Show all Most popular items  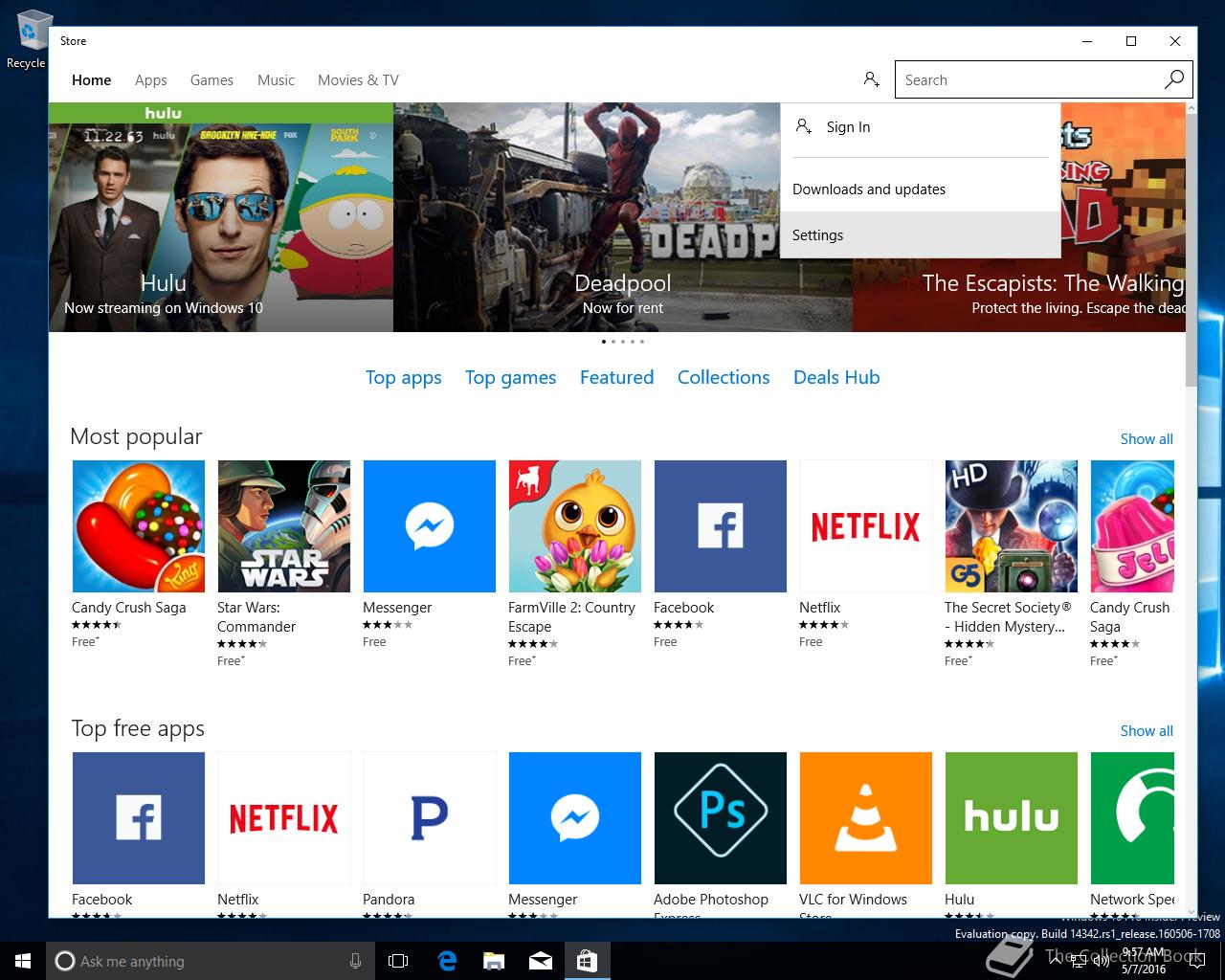tap(1147, 439)
